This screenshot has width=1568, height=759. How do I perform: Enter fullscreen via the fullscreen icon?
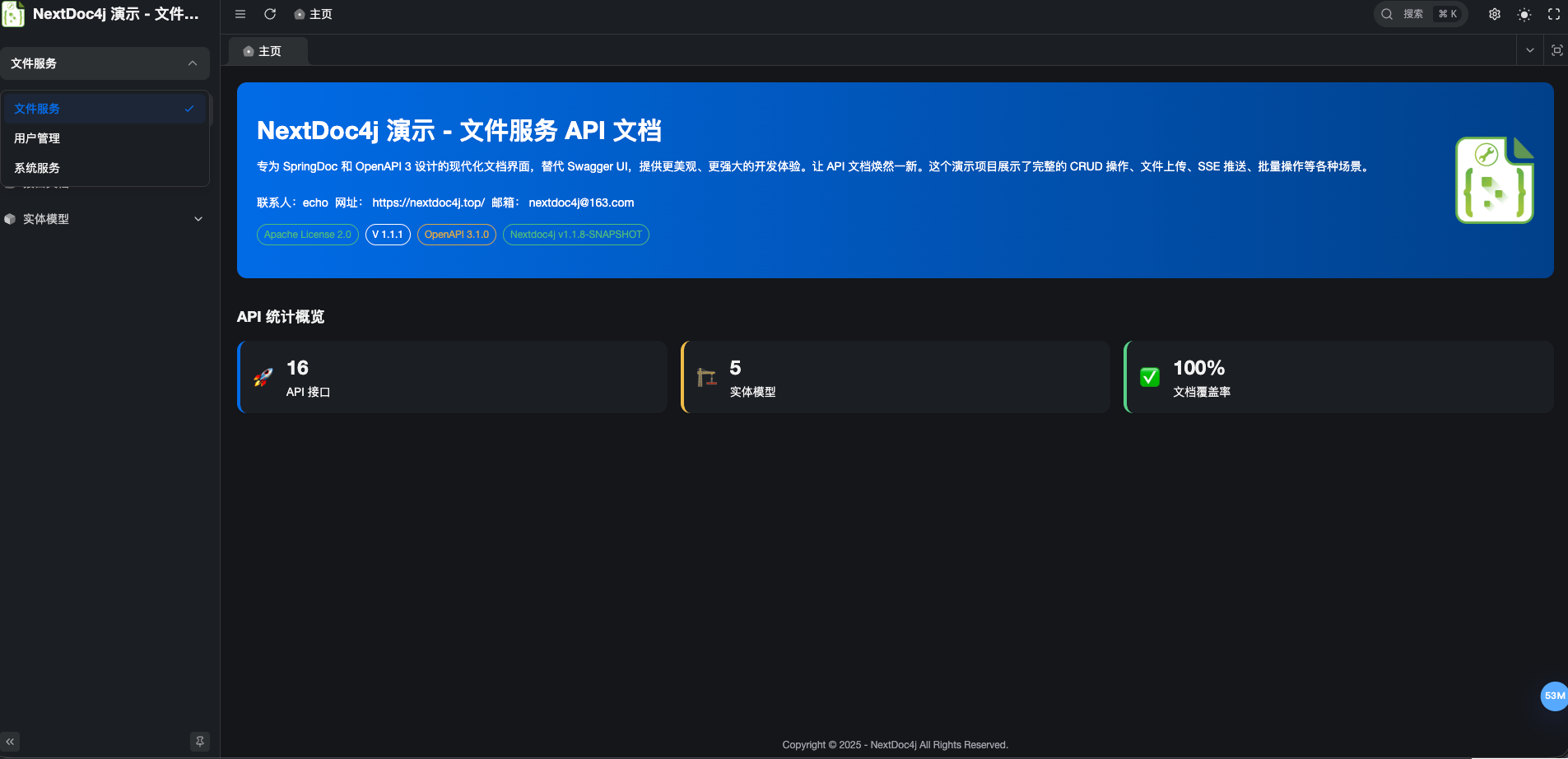click(1554, 14)
